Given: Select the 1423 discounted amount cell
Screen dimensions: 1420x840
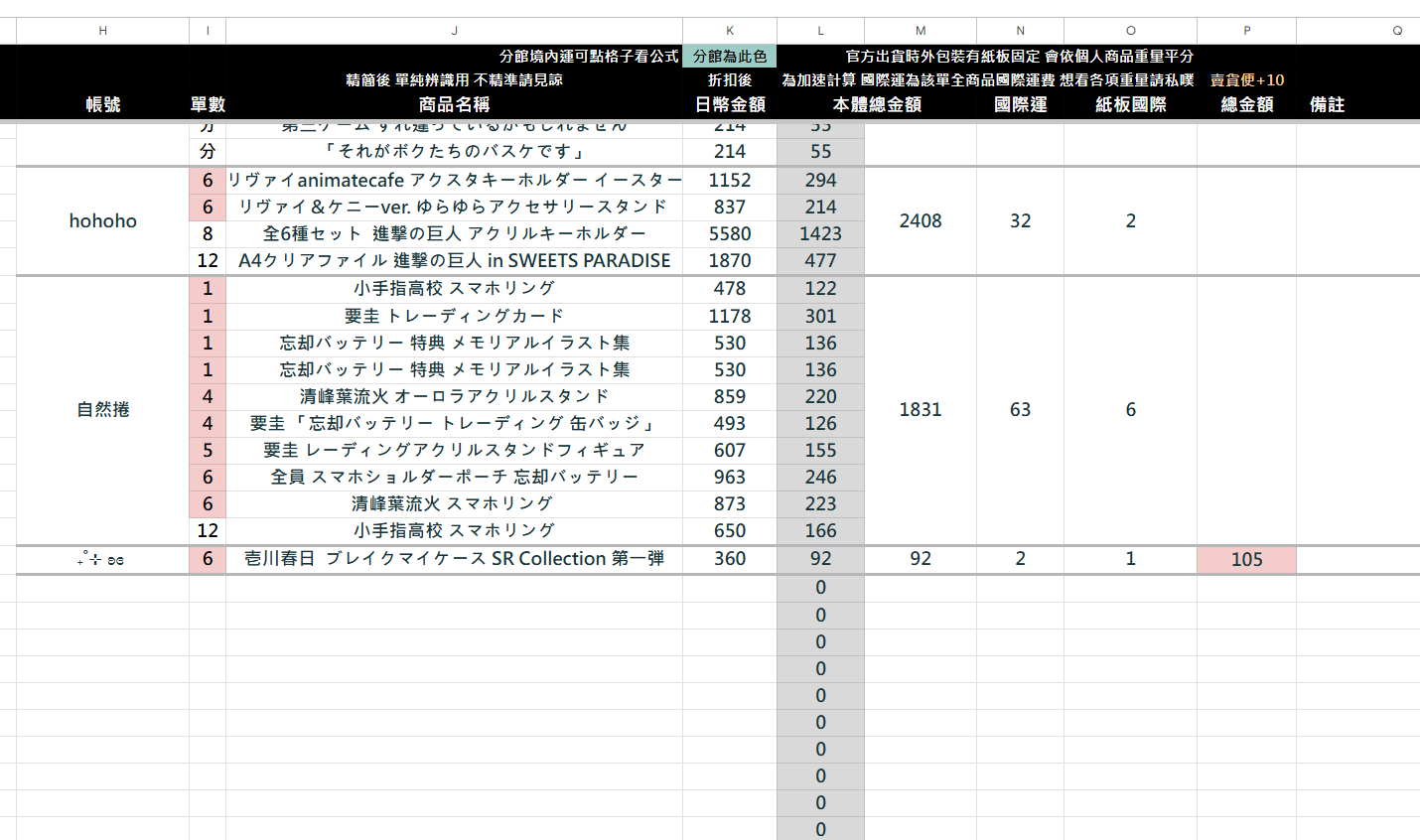Looking at the screenshot, I should coord(820,233).
